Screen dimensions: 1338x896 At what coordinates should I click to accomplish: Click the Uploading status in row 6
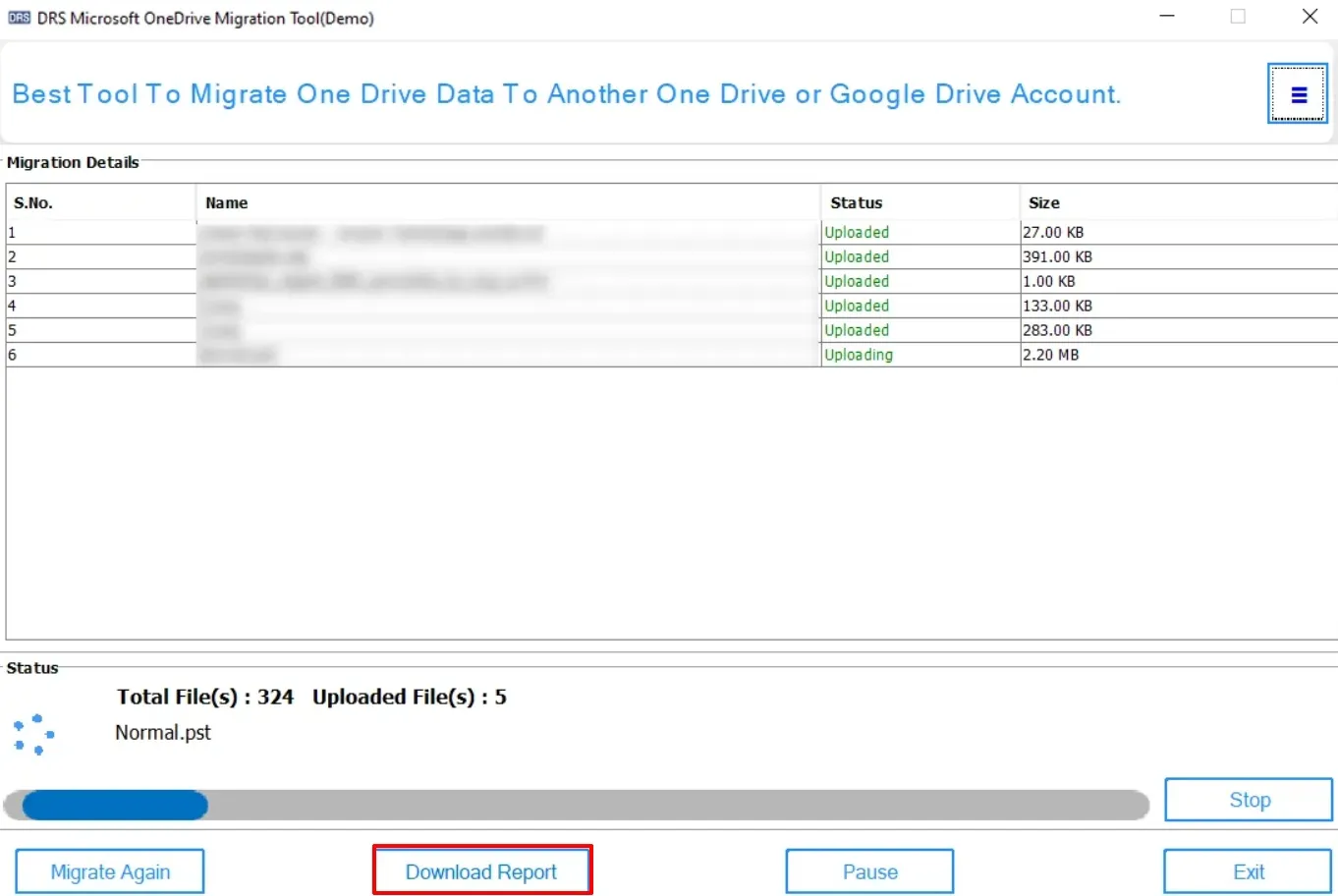click(x=859, y=356)
